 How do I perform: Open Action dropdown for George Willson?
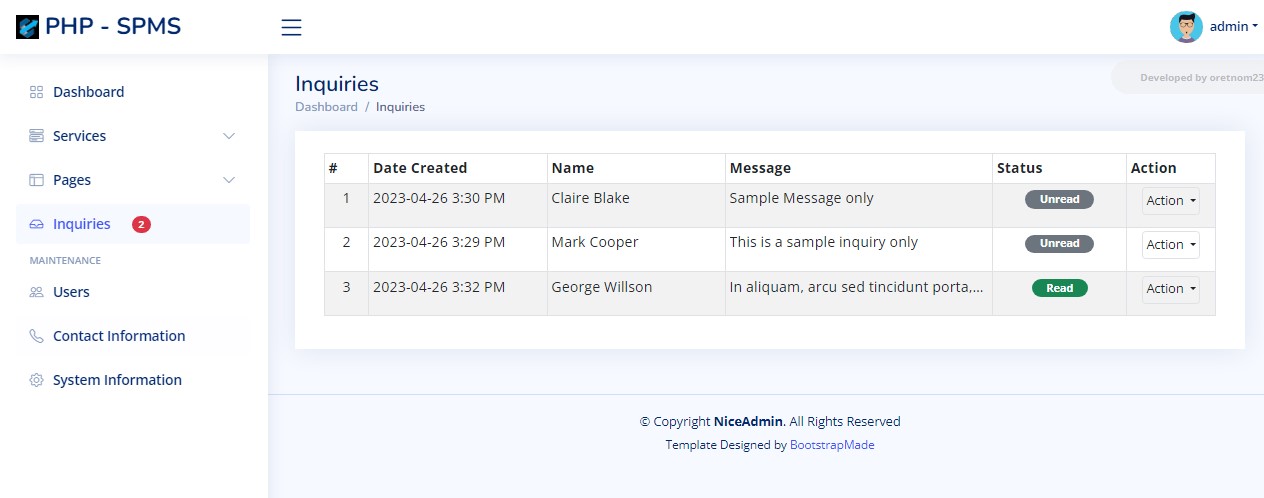(x=1171, y=289)
